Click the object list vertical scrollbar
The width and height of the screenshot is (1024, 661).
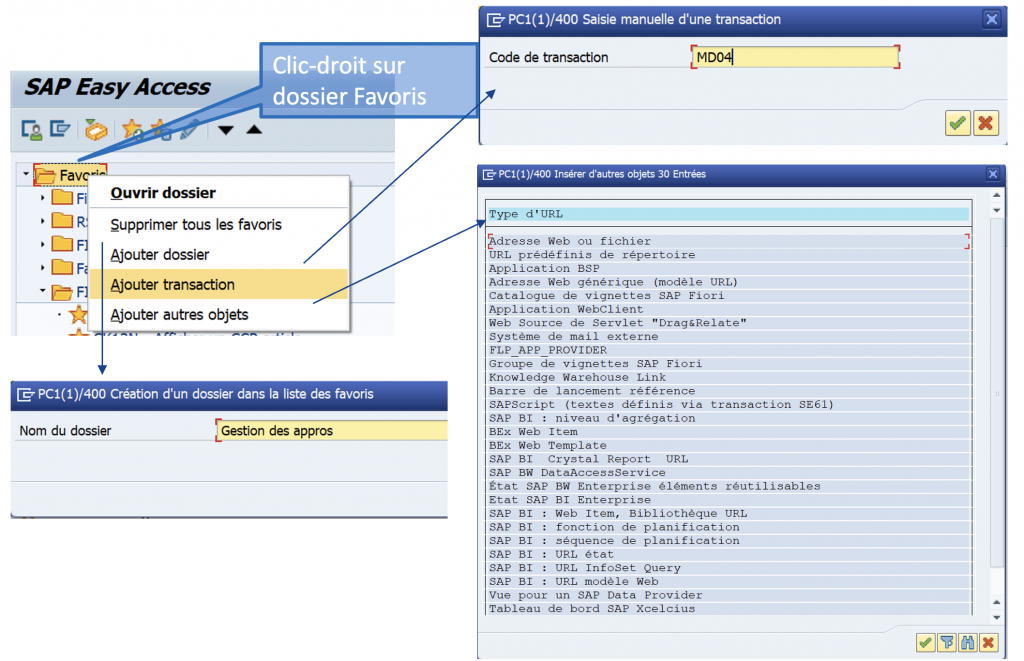click(994, 400)
